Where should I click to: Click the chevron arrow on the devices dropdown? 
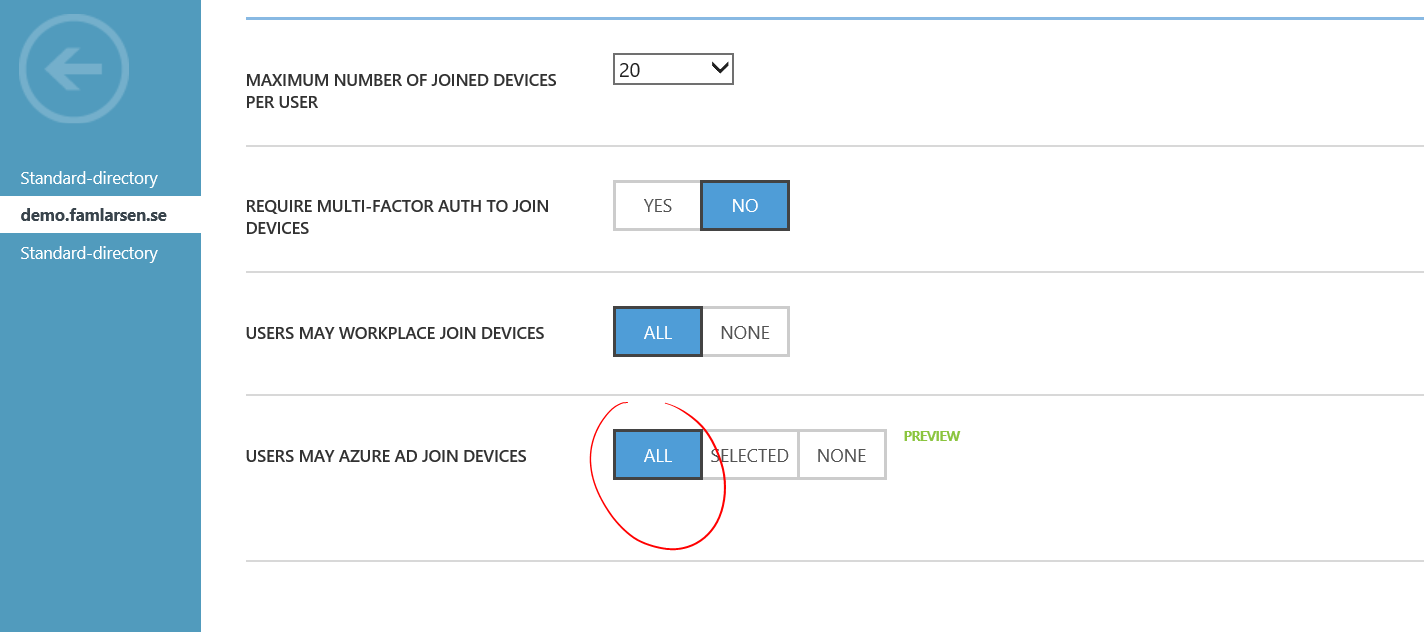click(719, 69)
